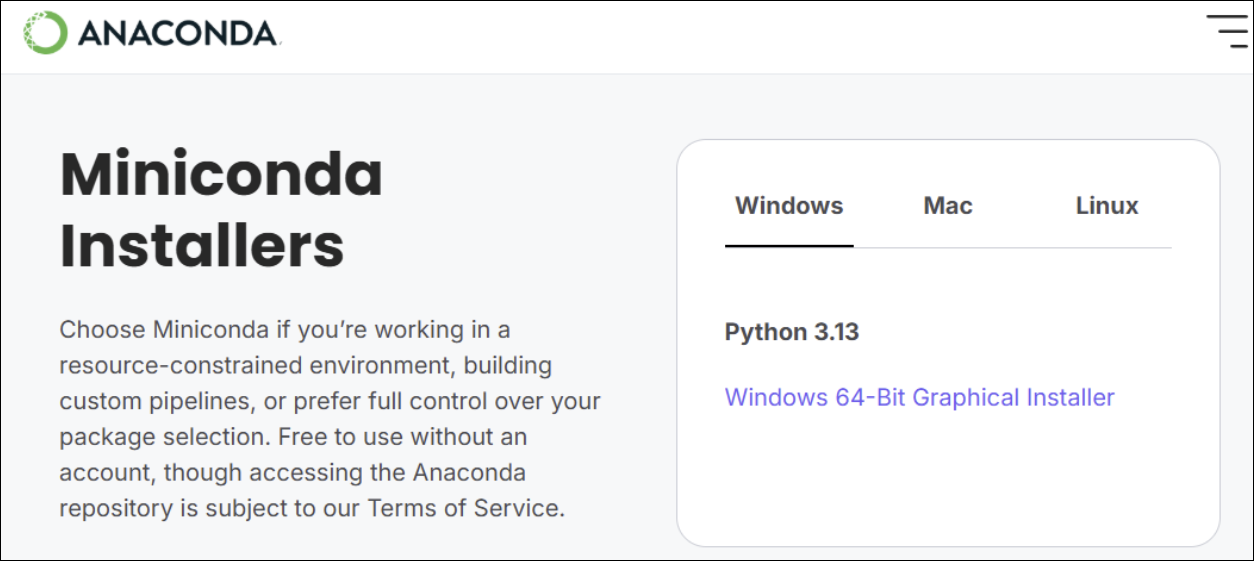Viewport: 1254px width, 561px height.
Task: Click the Python 3.13 version label
Action: (x=791, y=332)
